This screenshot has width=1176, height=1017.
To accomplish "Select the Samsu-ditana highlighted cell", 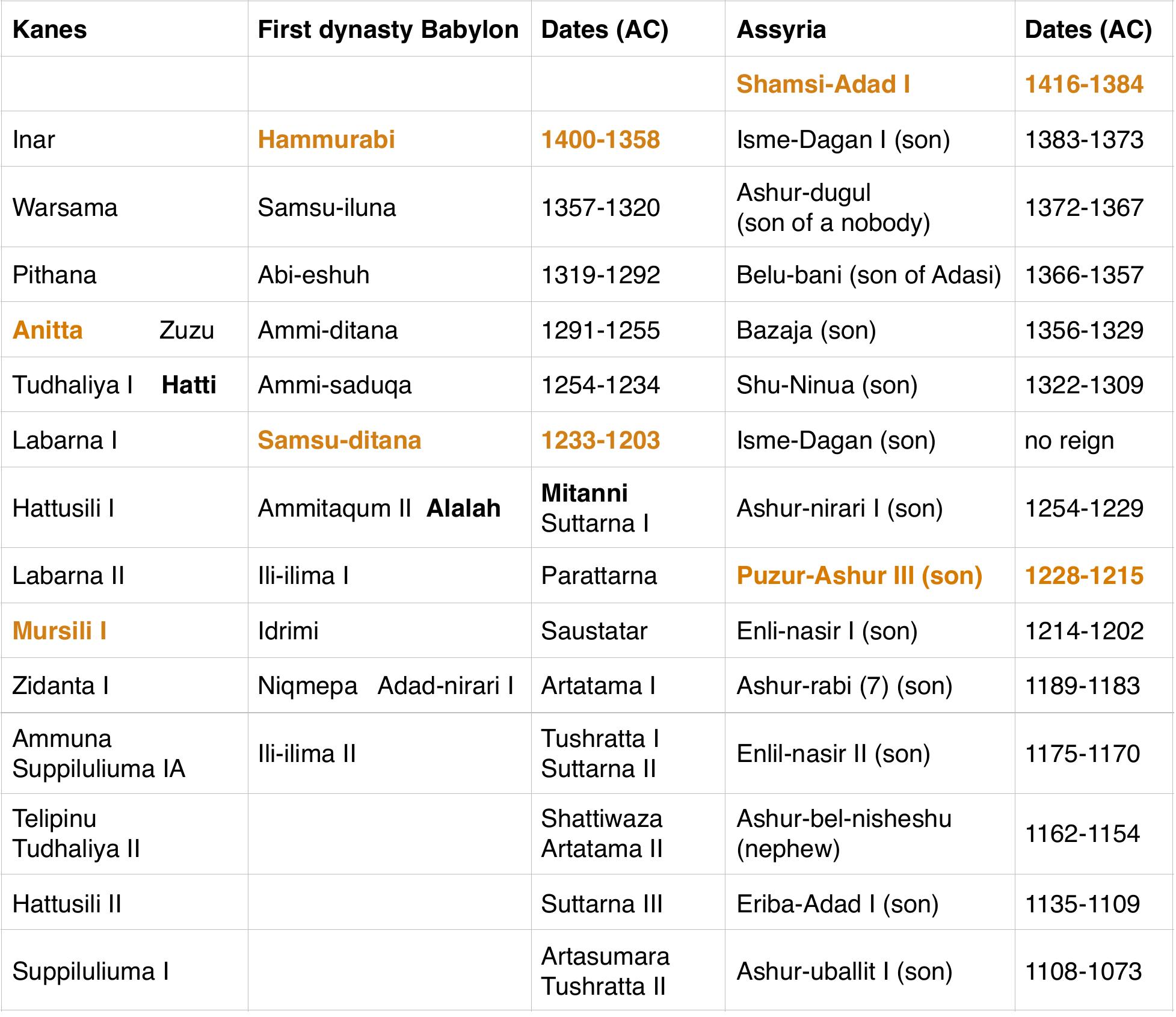I will (x=340, y=440).
